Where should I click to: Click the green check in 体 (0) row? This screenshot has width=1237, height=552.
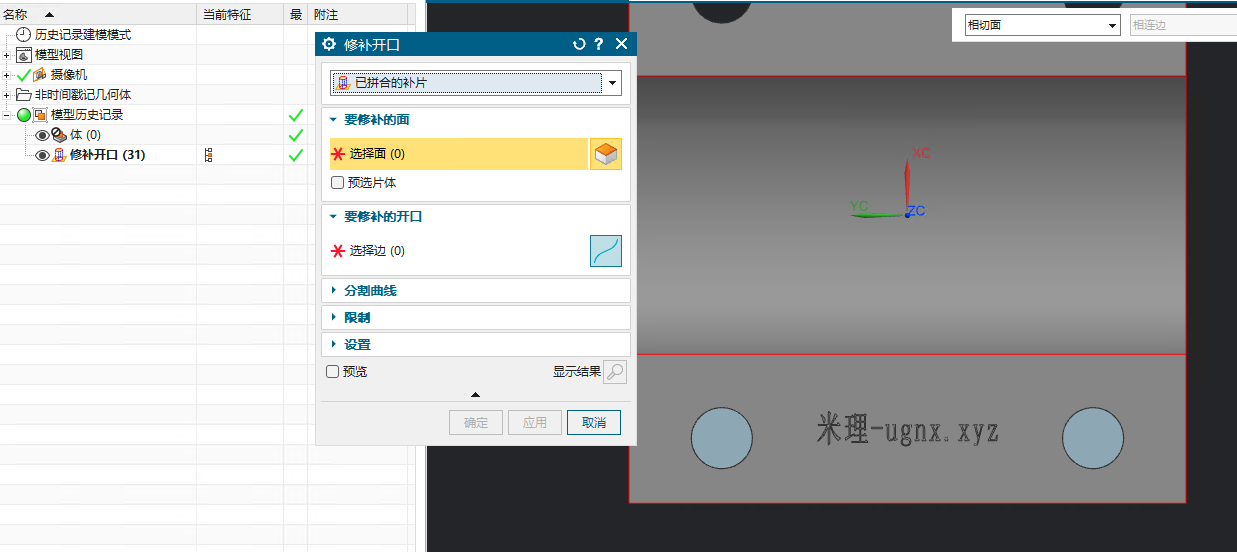[x=296, y=135]
